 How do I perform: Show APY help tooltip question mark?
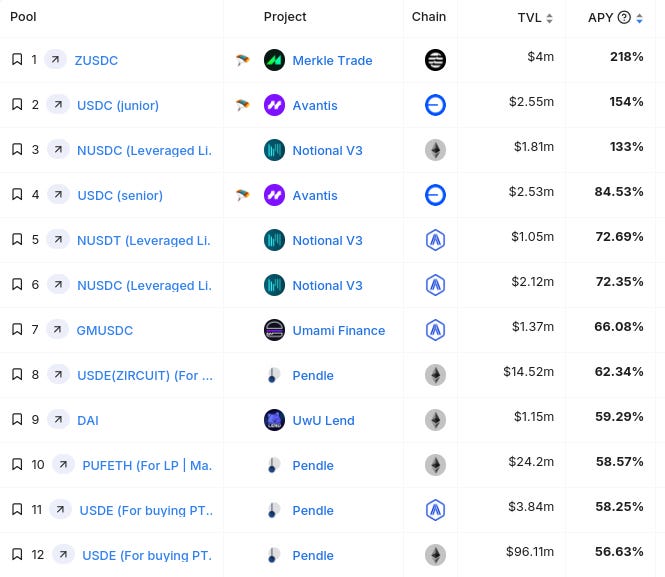point(624,17)
